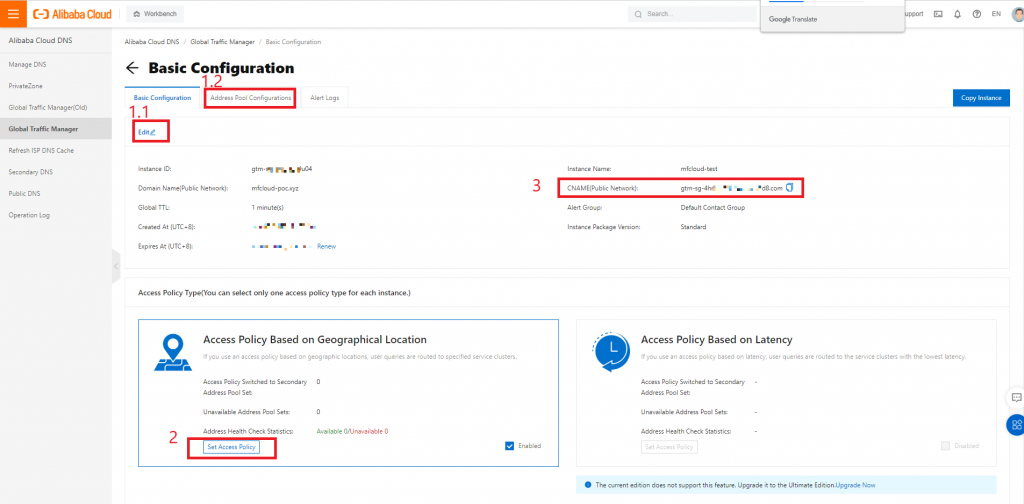Click the geographical location map pin icon
The width and height of the screenshot is (1024, 504).
coord(173,353)
